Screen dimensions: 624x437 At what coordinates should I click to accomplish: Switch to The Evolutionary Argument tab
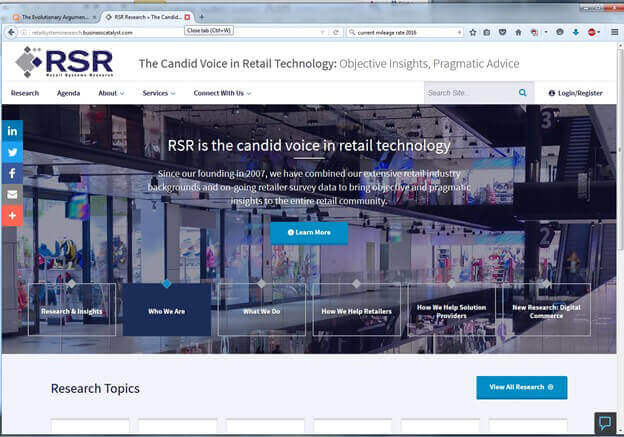54,17
